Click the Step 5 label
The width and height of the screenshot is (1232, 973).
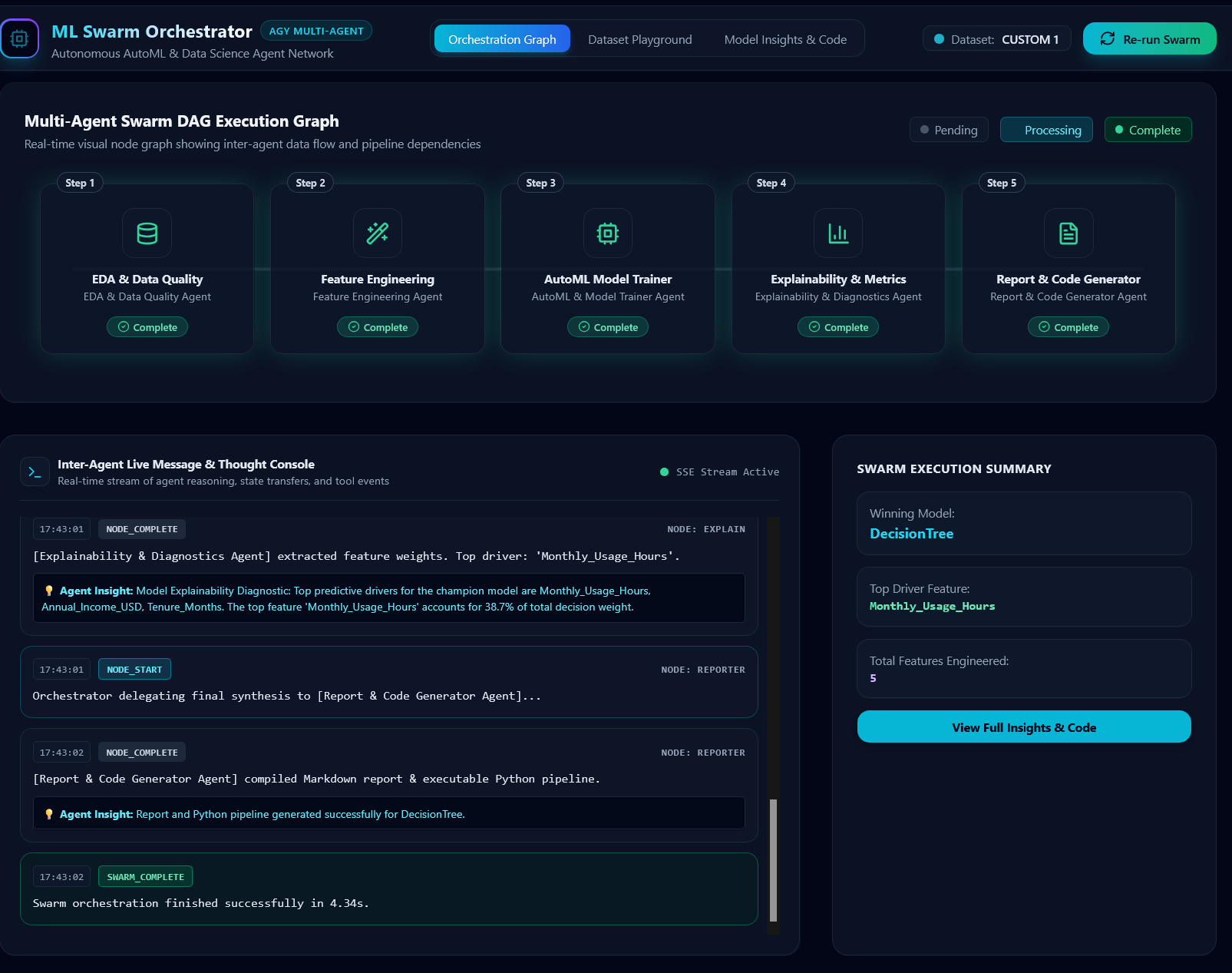click(x=1001, y=183)
